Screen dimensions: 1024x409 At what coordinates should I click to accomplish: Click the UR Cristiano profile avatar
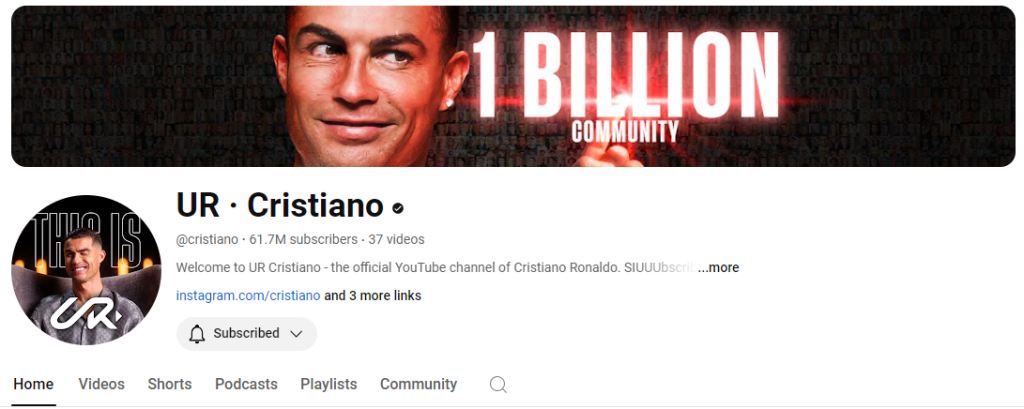[86, 270]
